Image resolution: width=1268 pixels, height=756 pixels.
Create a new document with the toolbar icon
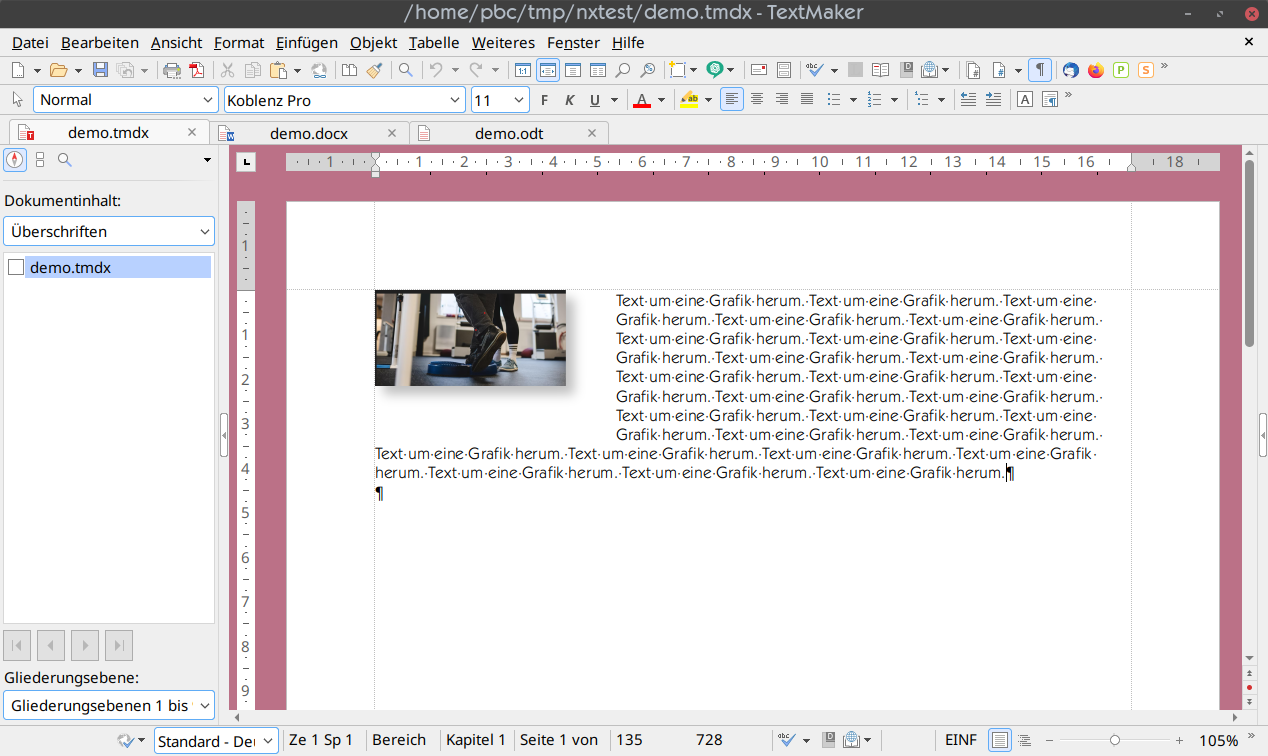[18, 70]
